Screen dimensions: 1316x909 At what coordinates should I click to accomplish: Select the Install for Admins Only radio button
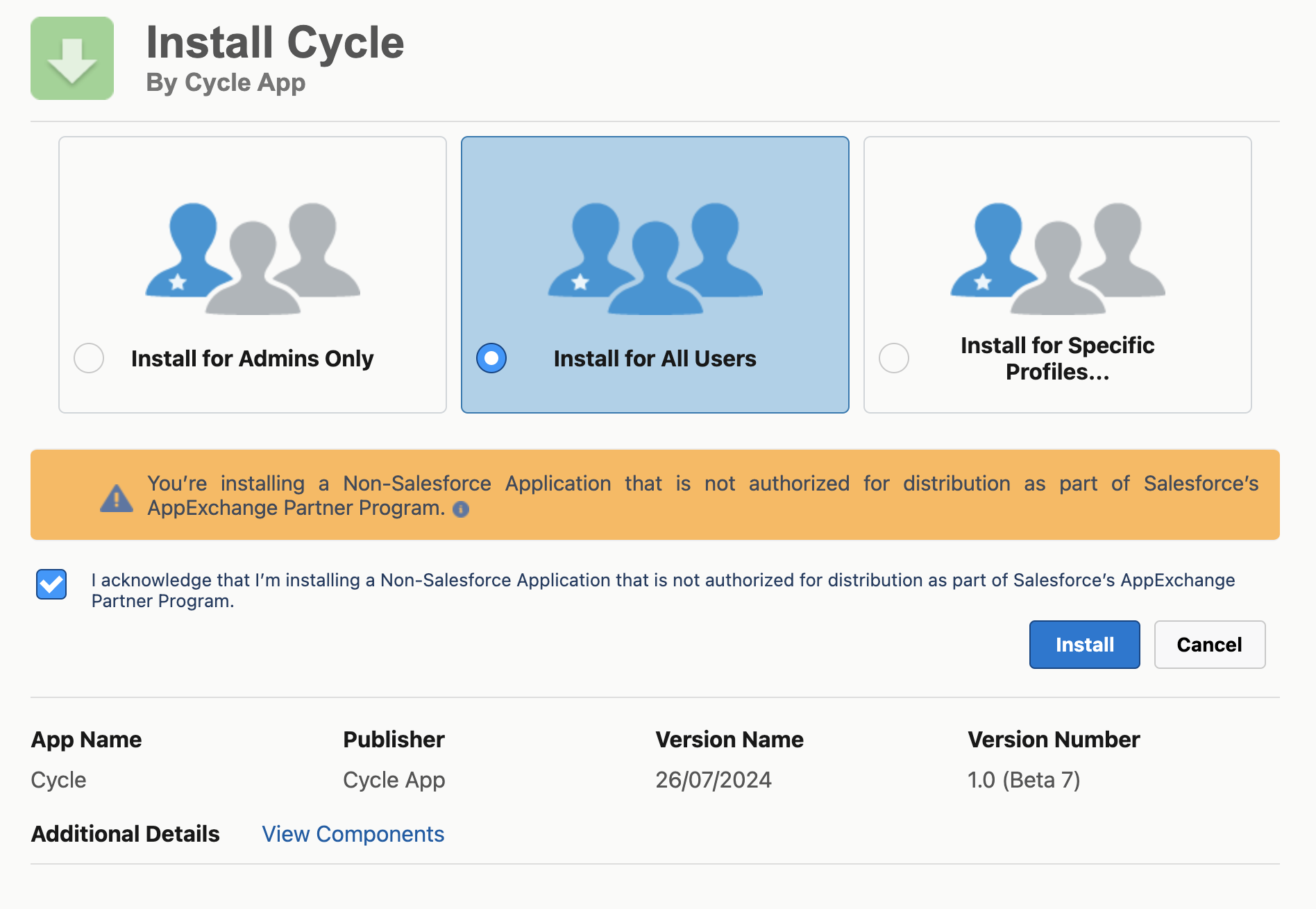tap(89, 358)
